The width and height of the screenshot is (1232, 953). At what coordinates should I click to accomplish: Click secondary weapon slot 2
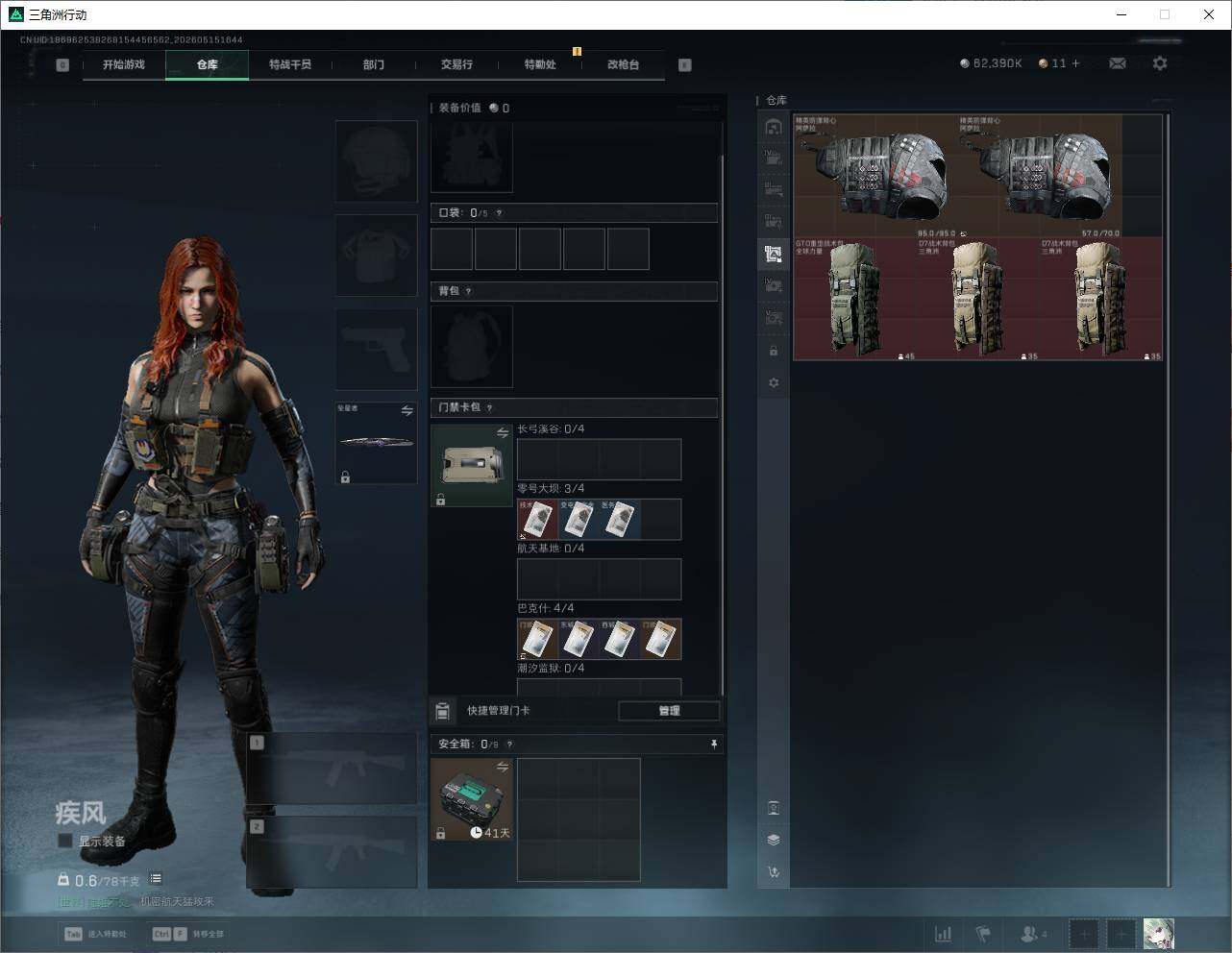point(332,853)
